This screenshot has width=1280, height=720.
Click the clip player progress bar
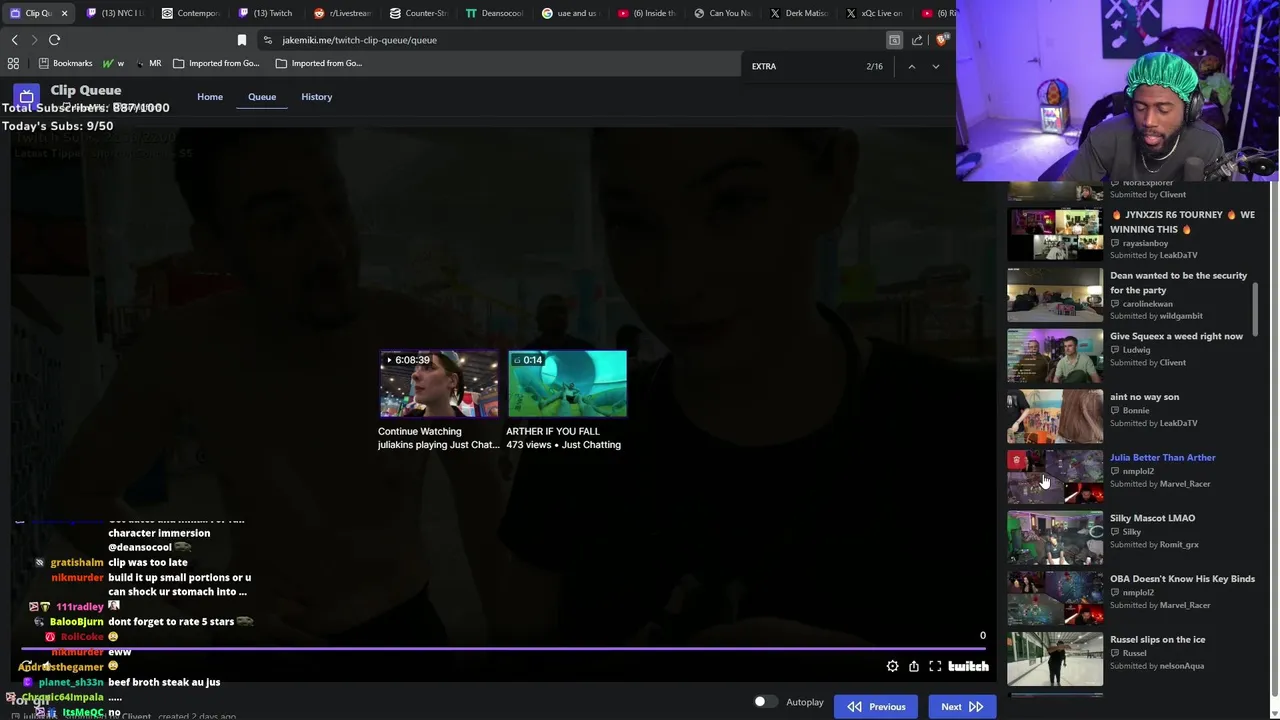[x=505, y=648]
